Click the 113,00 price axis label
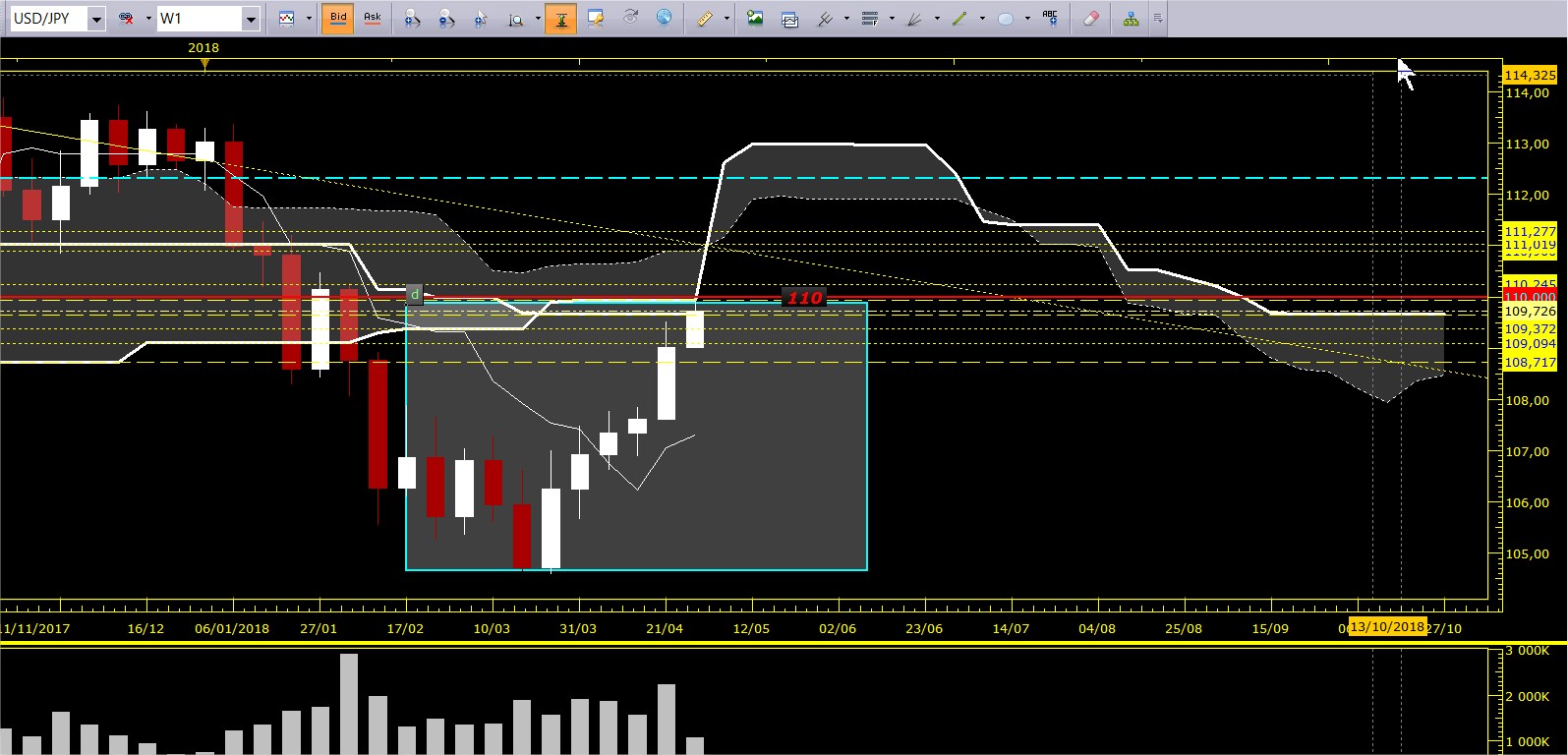 click(1527, 144)
